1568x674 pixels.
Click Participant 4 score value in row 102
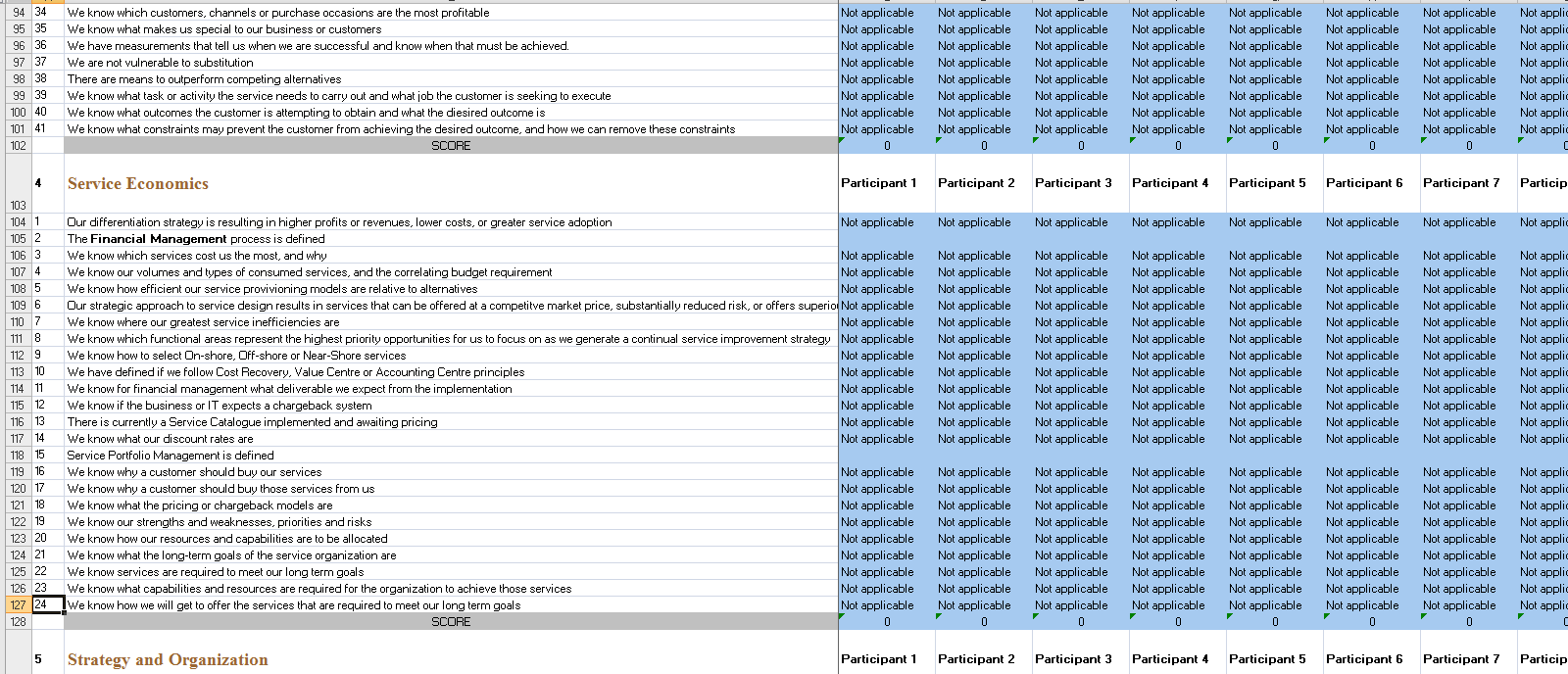pos(1178,146)
